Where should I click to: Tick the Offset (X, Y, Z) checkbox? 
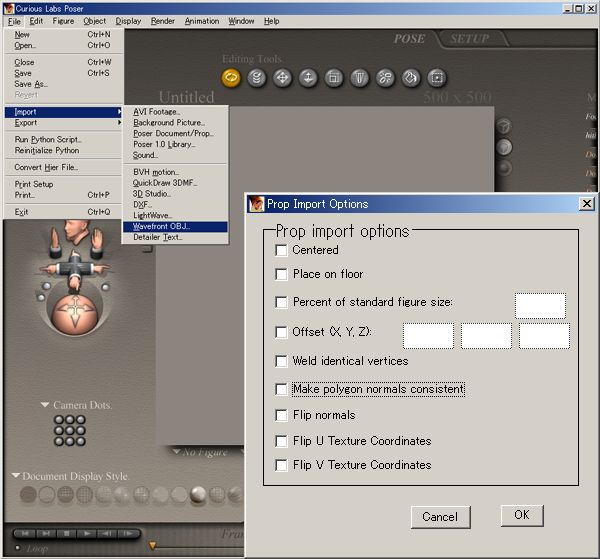[x=281, y=332]
